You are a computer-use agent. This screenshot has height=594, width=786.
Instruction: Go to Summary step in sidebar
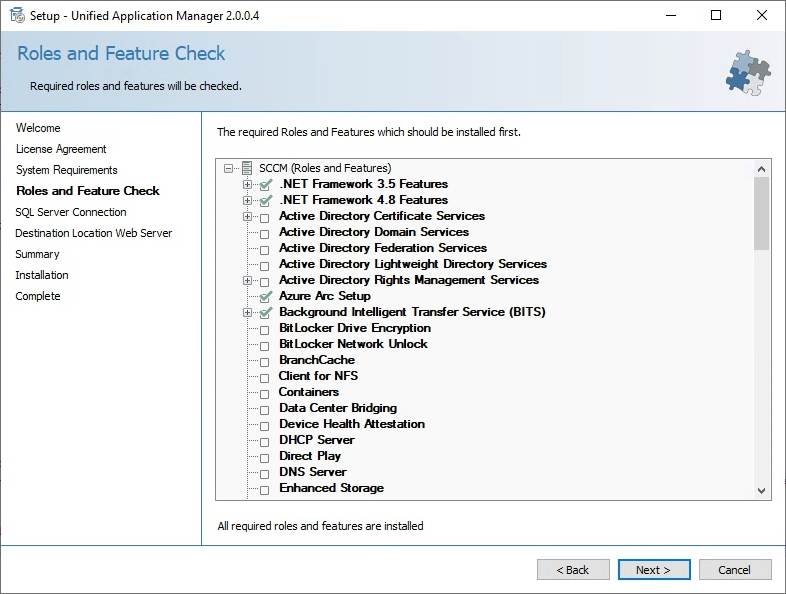38,254
